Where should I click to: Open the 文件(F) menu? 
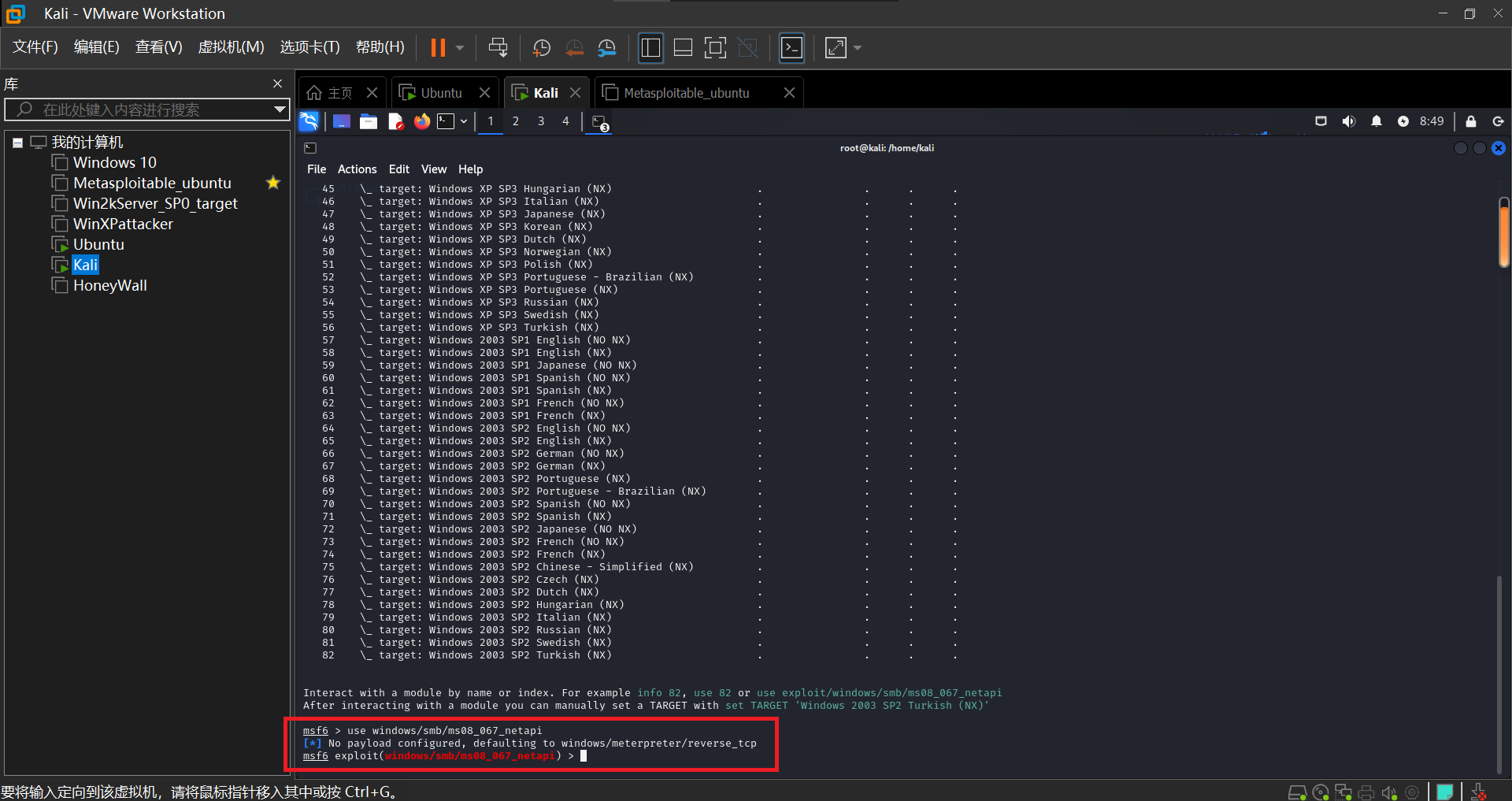pyautogui.click(x=35, y=47)
